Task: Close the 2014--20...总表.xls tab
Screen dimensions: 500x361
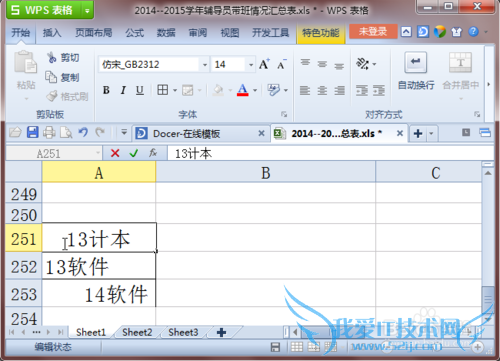Action: pos(400,133)
